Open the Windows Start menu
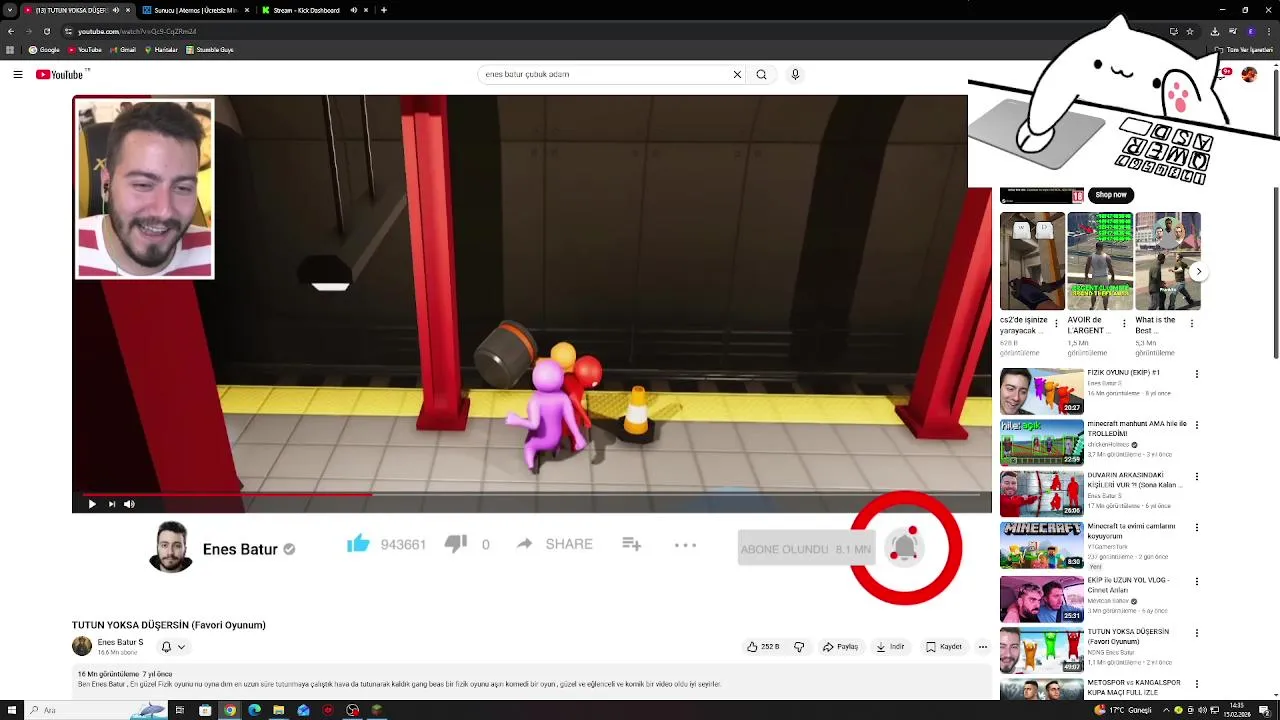The image size is (1280, 720). tap(11, 710)
